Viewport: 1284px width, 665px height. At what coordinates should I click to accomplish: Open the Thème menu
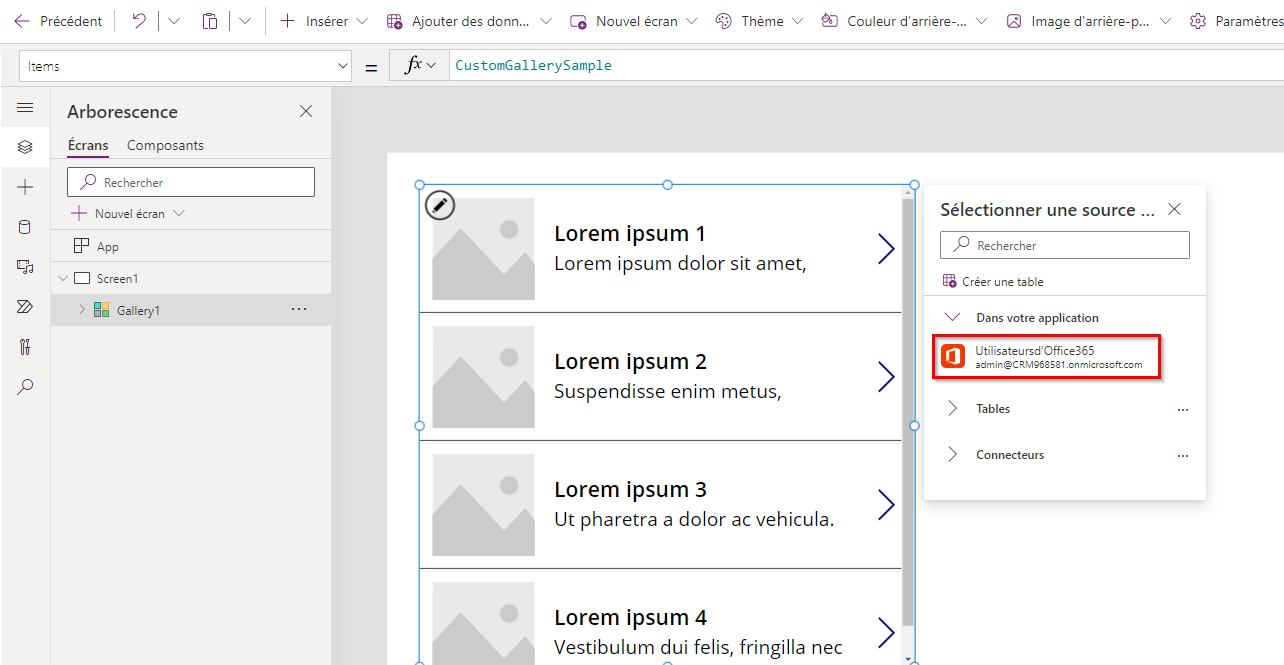pos(761,21)
